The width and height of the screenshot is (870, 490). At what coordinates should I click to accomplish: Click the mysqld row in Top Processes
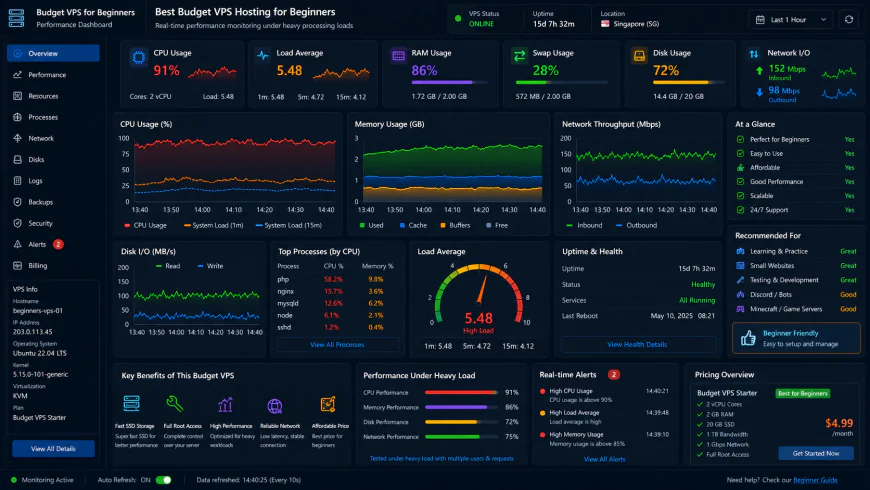[337, 304]
